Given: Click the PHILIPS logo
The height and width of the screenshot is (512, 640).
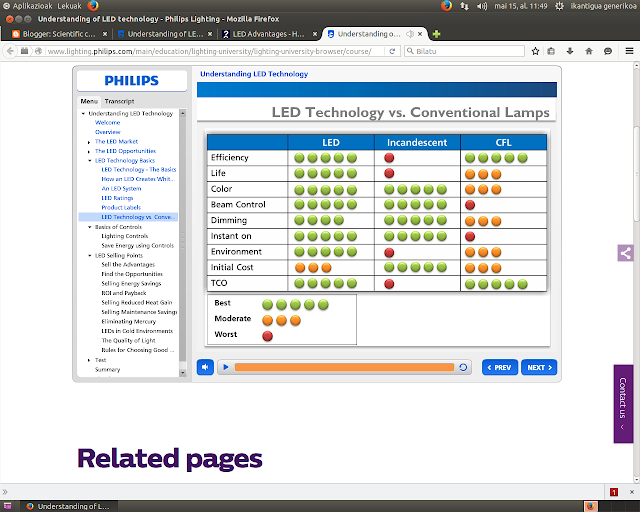Looking at the screenshot, I should pyautogui.click(x=131, y=80).
